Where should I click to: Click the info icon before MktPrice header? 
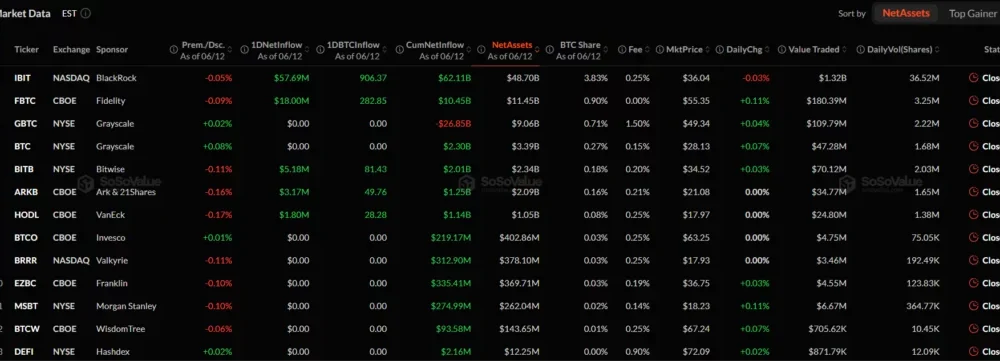pyautogui.click(x=659, y=50)
